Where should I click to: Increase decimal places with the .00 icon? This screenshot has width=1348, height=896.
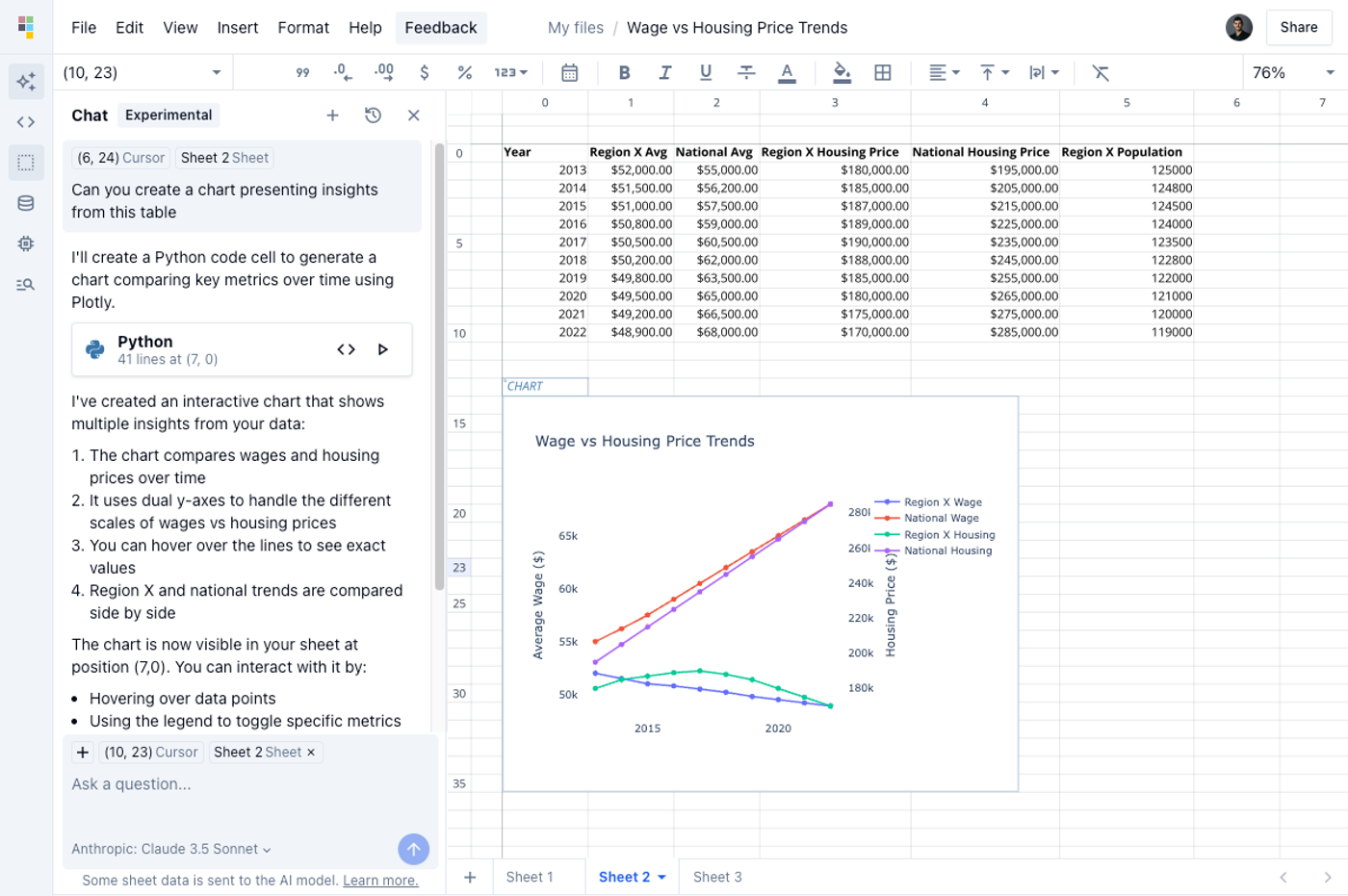click(383, 72)
